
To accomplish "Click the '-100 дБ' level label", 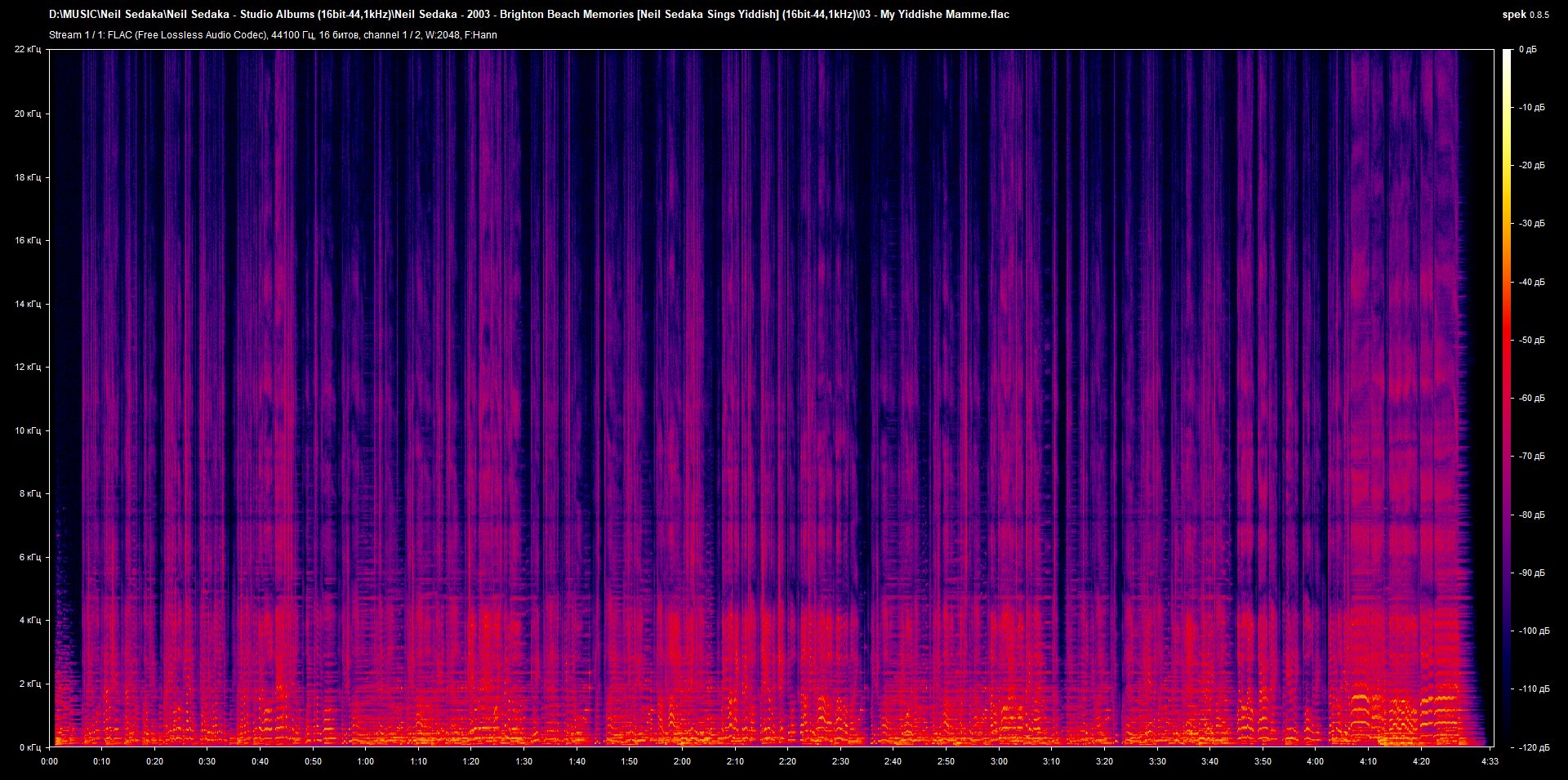I will coord(1534,631).
